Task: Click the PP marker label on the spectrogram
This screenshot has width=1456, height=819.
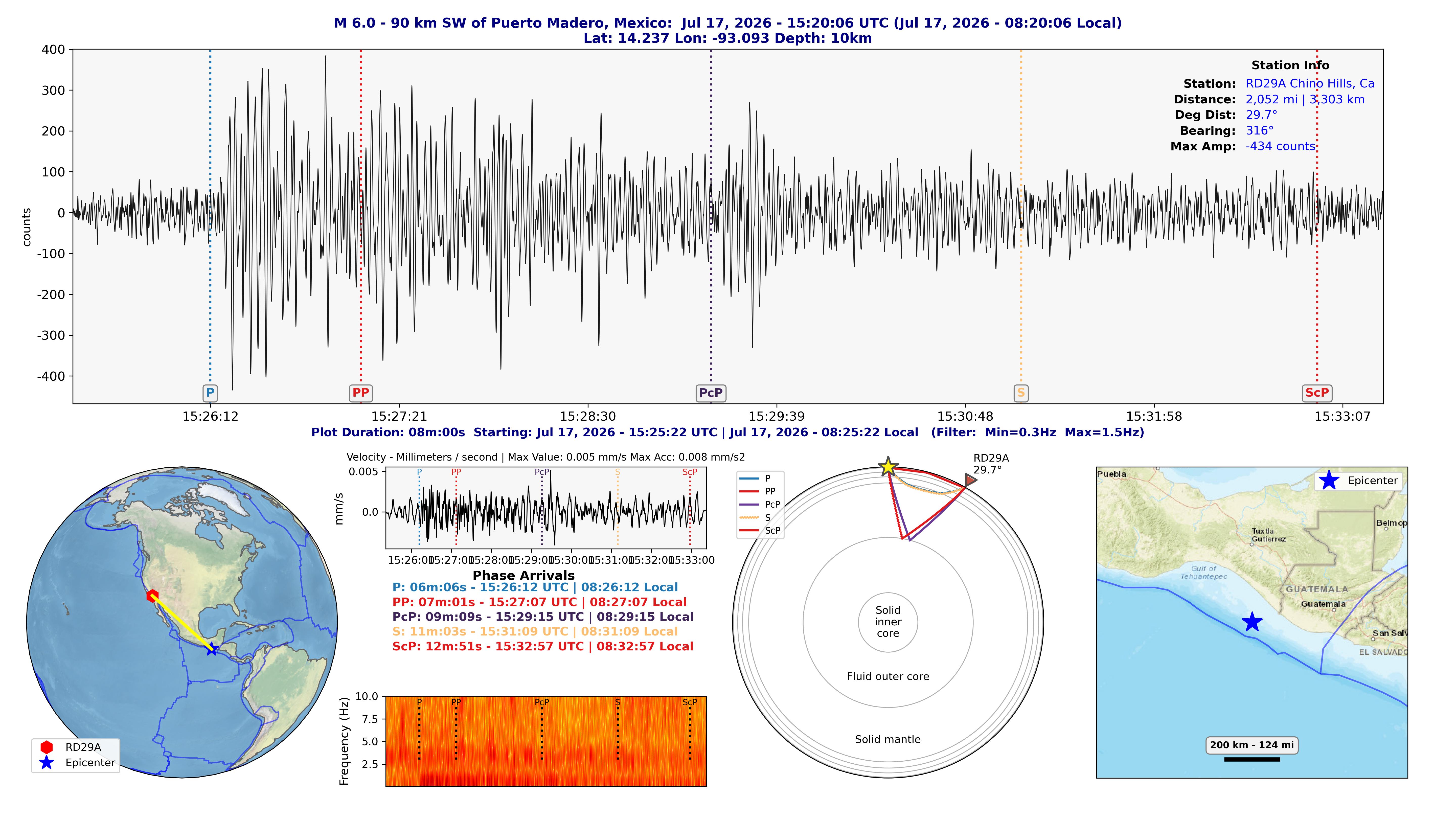Action: pyautogui.click(x=456, y=702)
